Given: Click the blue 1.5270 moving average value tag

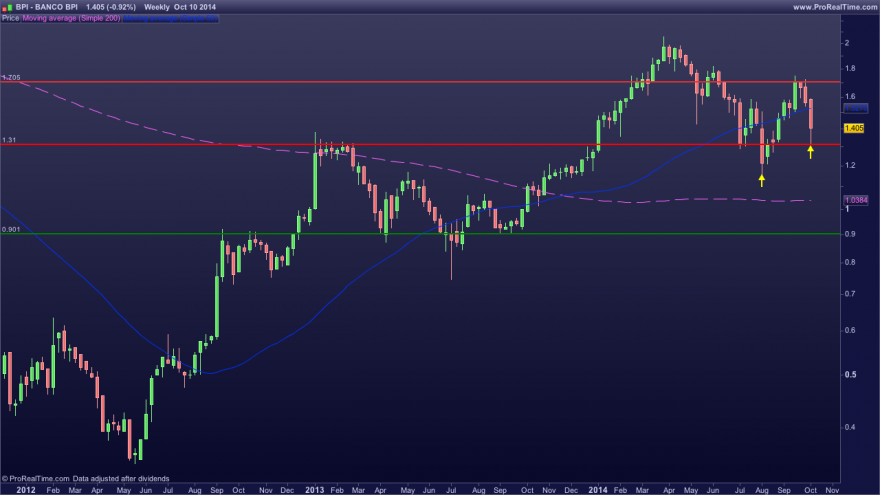Looking at the screenshot, I should 855,108.
